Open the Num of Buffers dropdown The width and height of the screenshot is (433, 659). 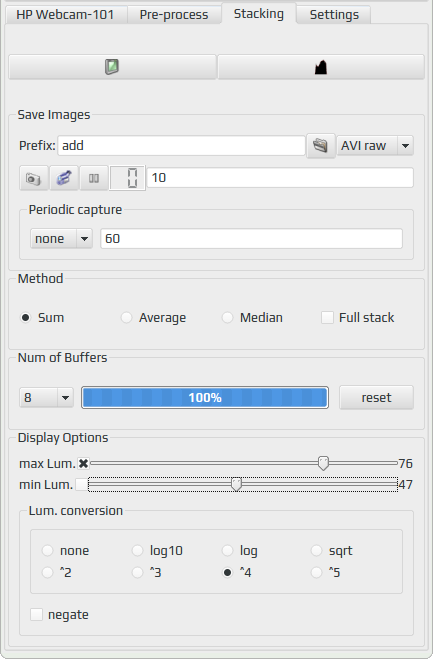(46, 398)
